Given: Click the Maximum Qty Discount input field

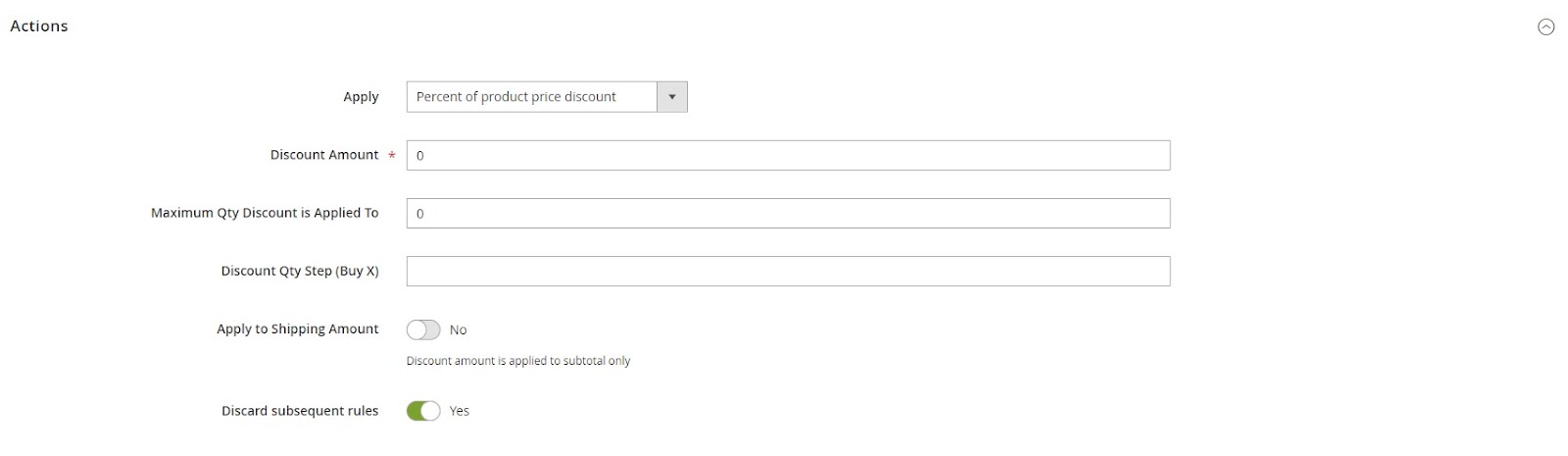Looking at the screenshot, I should tap(788, 214).
